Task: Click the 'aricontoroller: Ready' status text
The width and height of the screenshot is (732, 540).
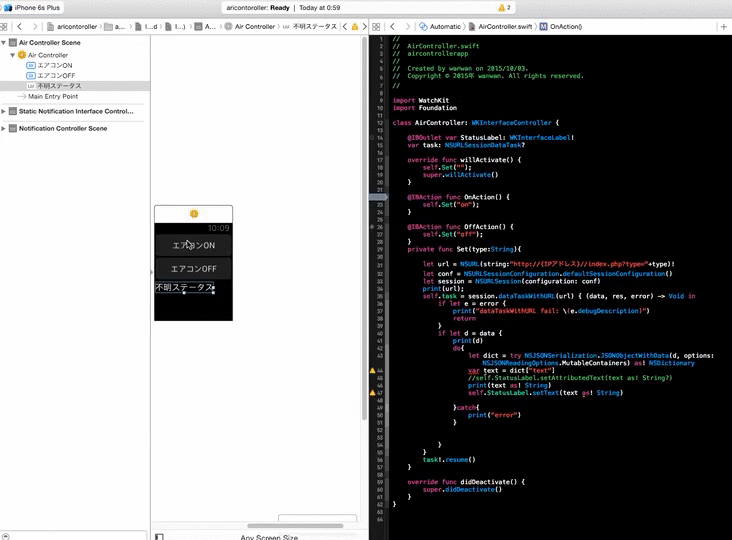Action: (x=258, y=7)
